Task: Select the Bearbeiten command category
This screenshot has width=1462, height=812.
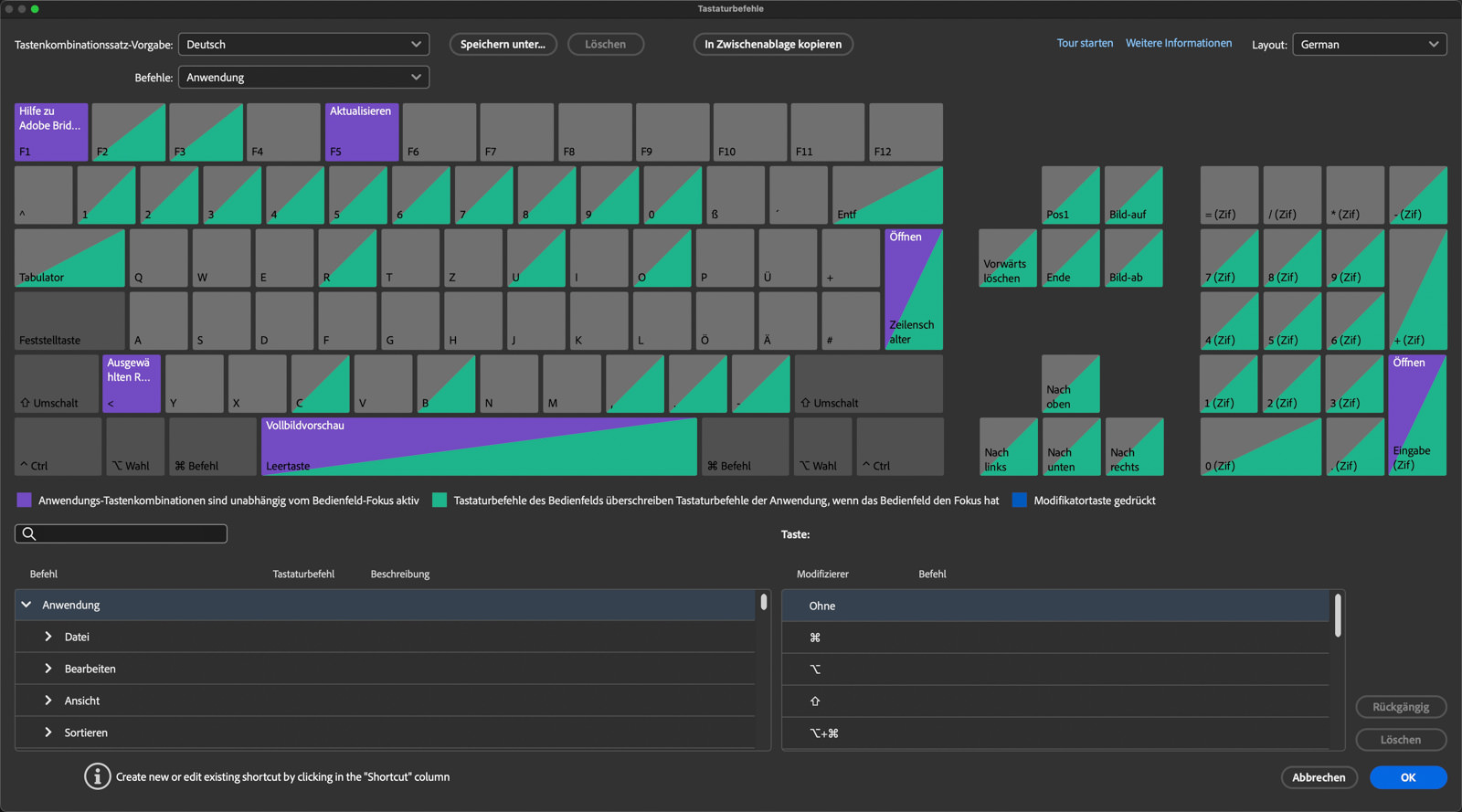Action: tap(90, 669)
